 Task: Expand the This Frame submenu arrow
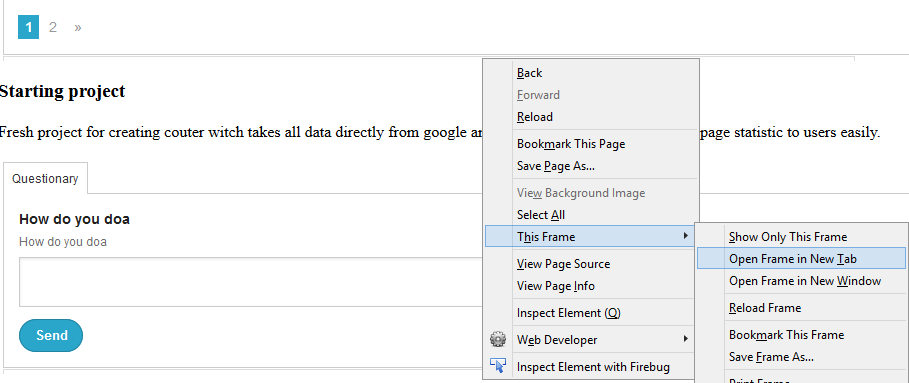(686, 236)
